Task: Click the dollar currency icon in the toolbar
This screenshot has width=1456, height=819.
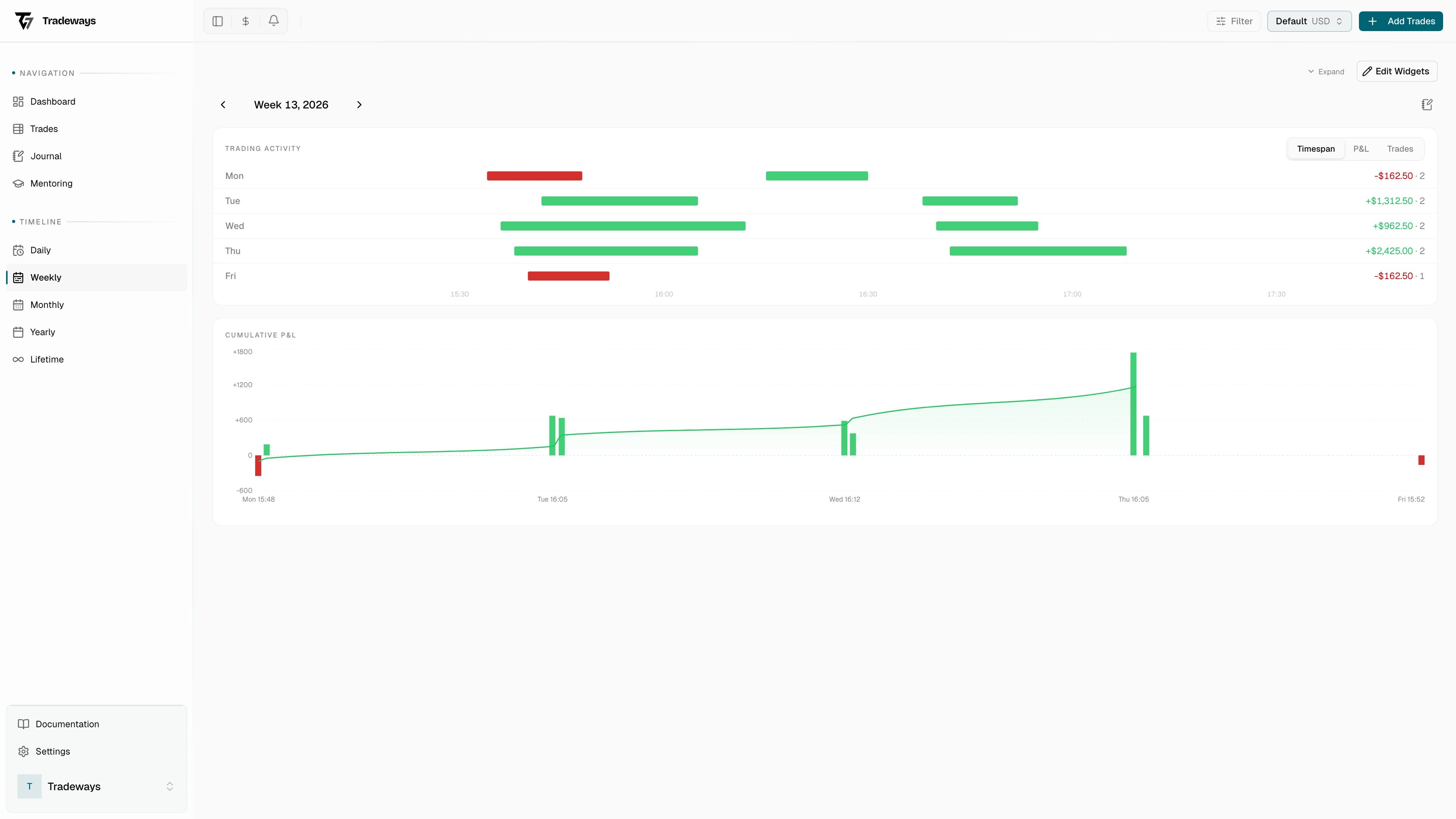Action: pyautogui.click(x=245, y=21)
